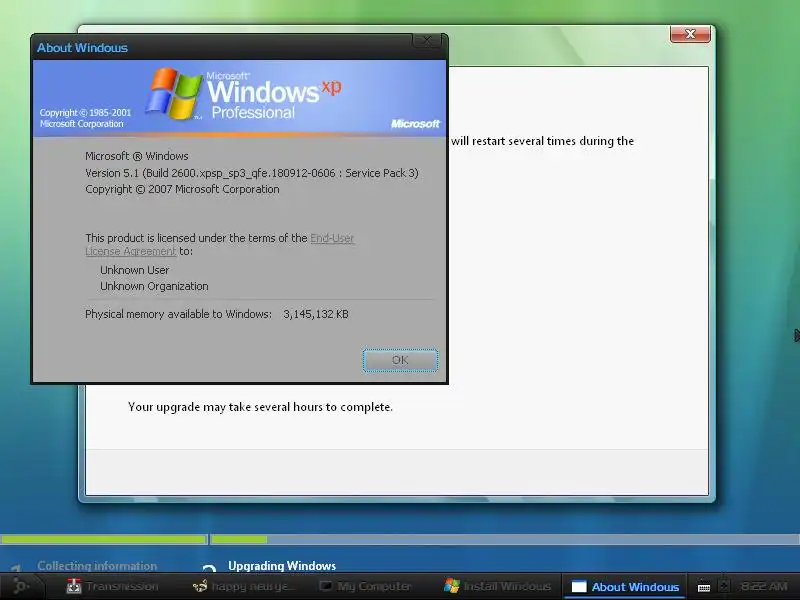
Task: Click the keyboard tray icon
Action: click(x=704, y=587)
